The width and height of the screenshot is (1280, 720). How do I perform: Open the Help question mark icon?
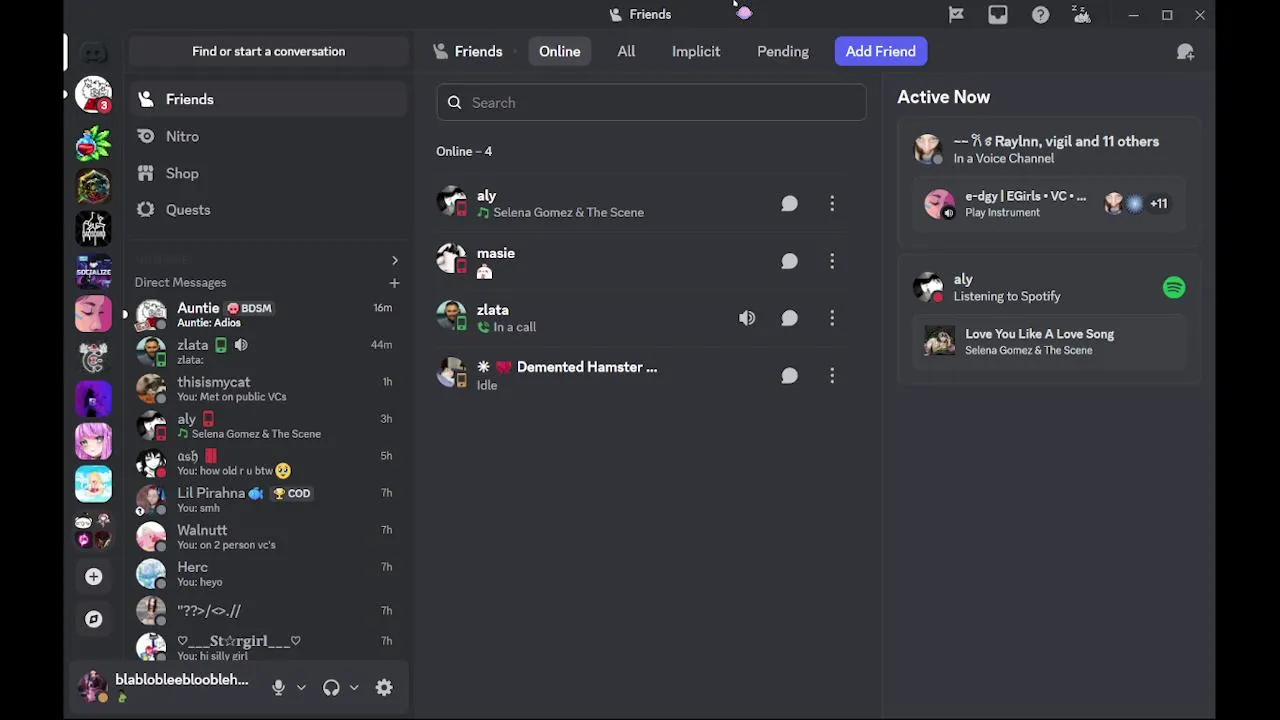1040,15
